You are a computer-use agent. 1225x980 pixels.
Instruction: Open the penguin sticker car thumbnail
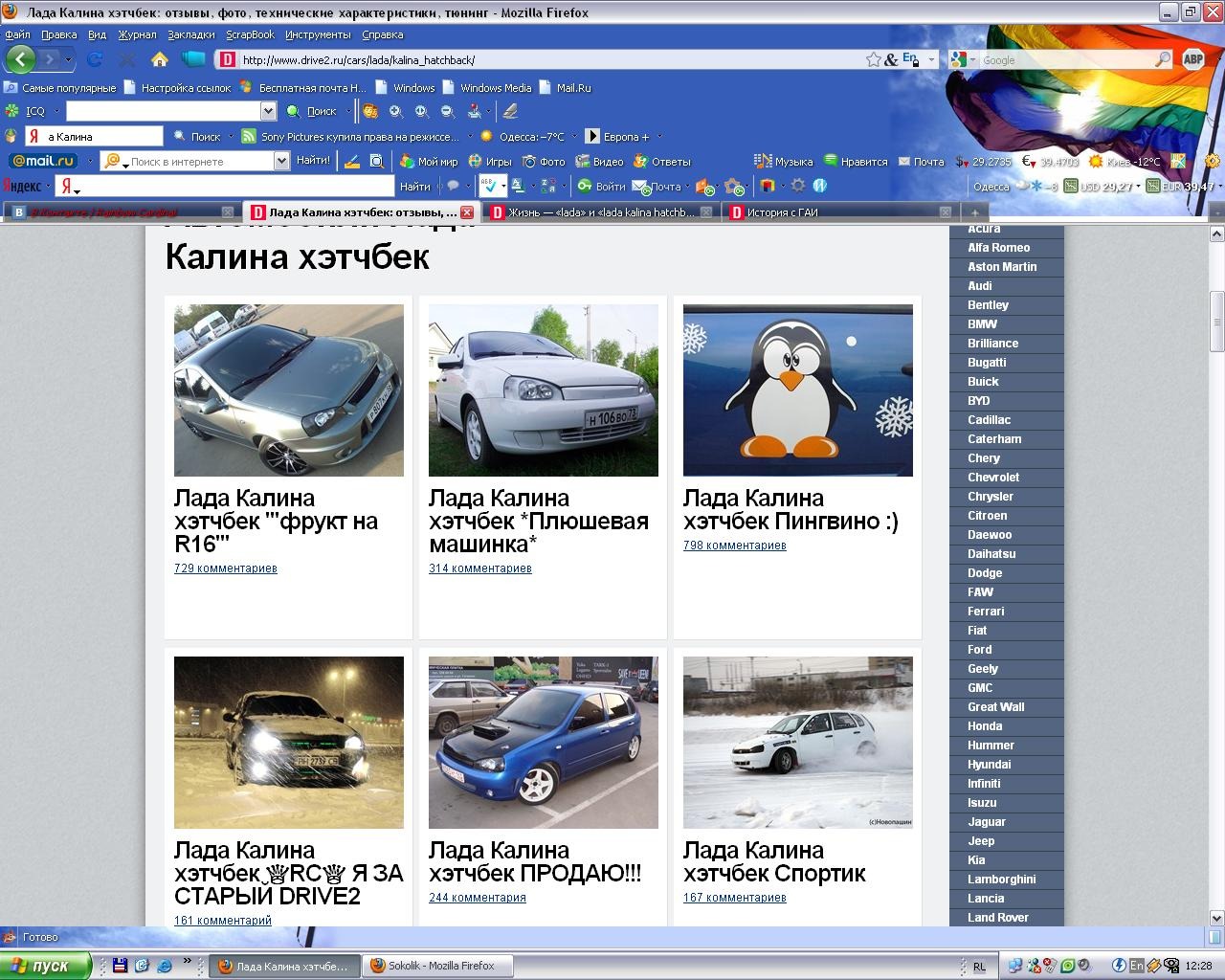(x=798, y=390)
